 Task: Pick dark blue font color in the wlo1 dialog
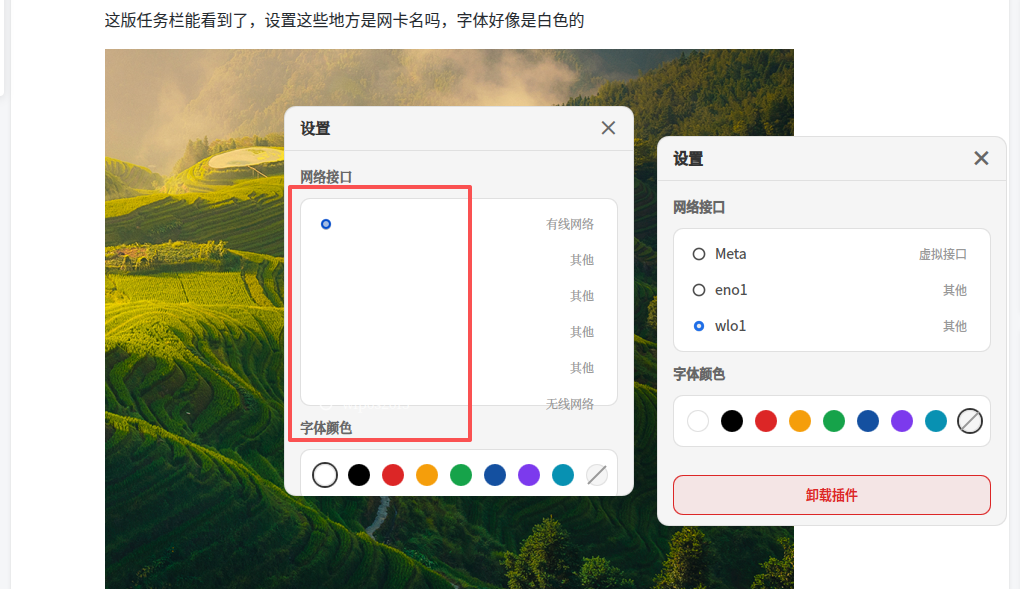(868, 421)
